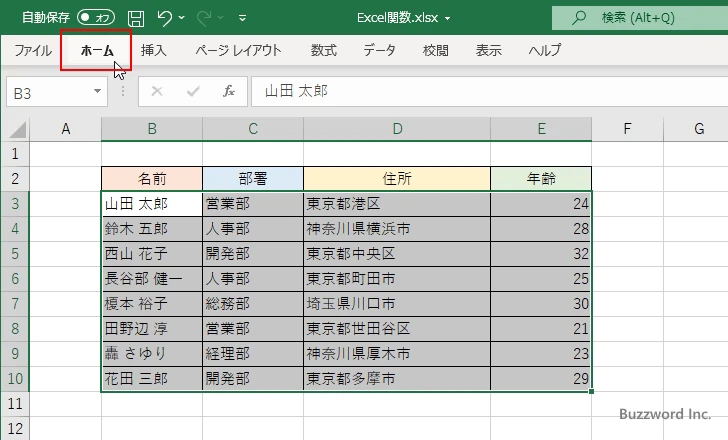Viewport: 728px width, 440px height.
Task: Select cell containing 榎本 裕子
Action: 152,304
